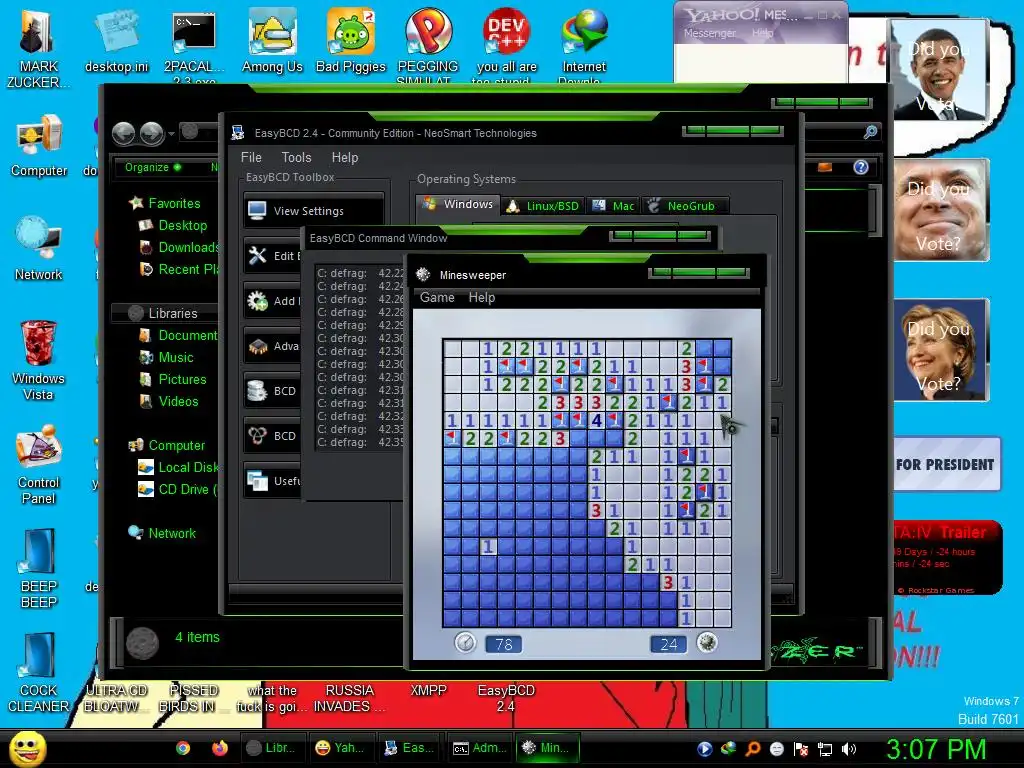Launch Firefox from the taskbar
The height and width of the screenshot is (768, 1024).
click(x=219, y=748)
